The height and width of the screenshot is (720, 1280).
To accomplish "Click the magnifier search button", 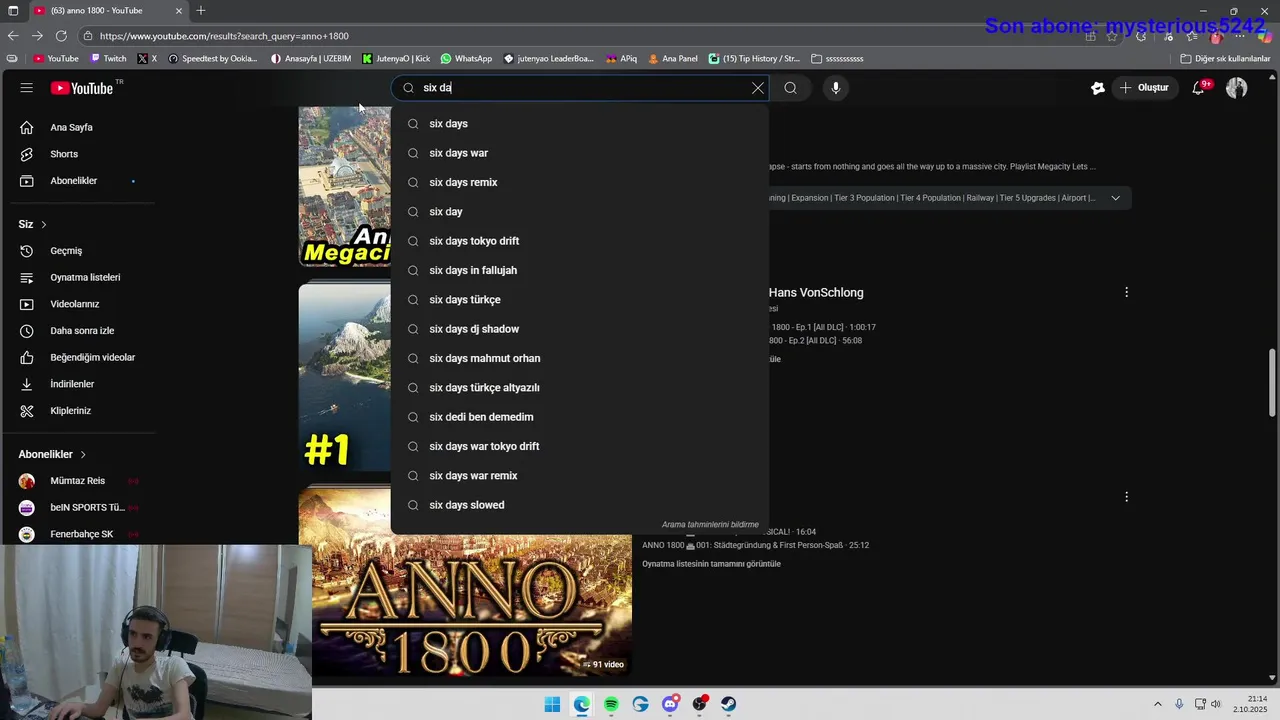I will click(790, 88).
